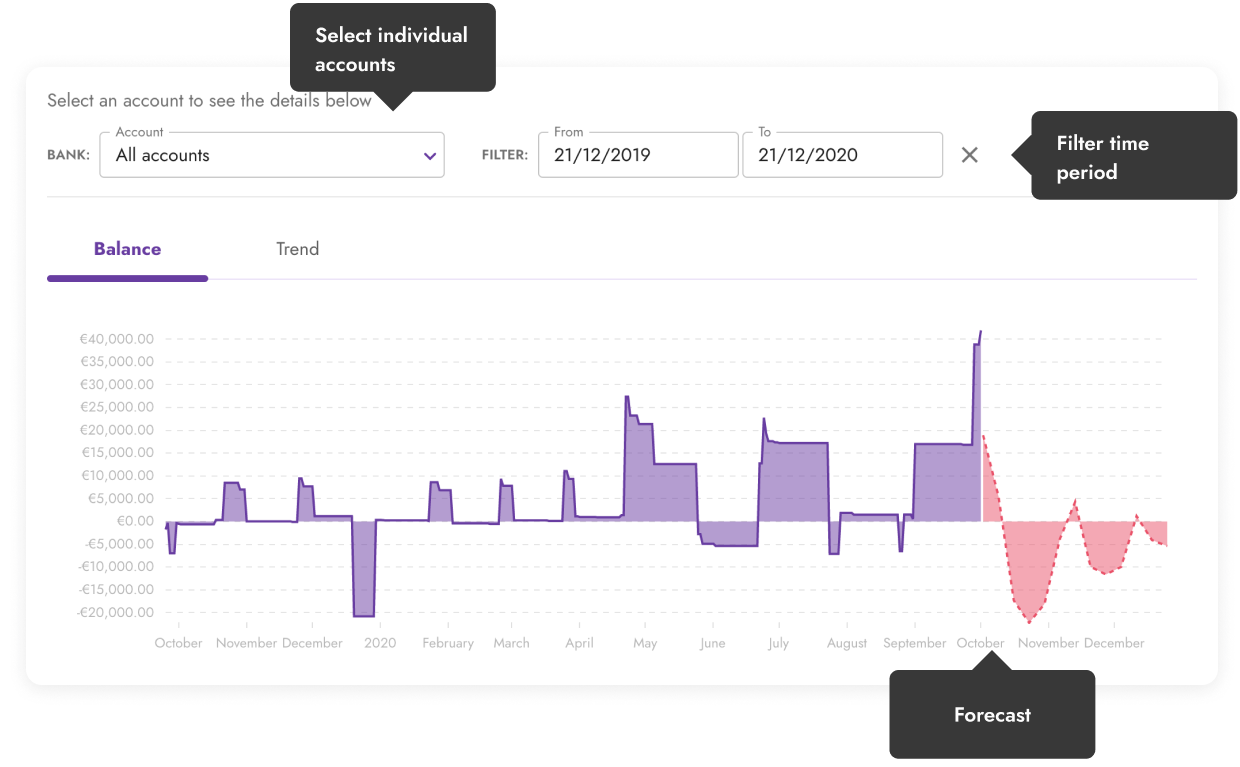The width and height of the screenshot is (1240, 767).
Task: Click the February label on chart axis
Action: click(448, 643)
